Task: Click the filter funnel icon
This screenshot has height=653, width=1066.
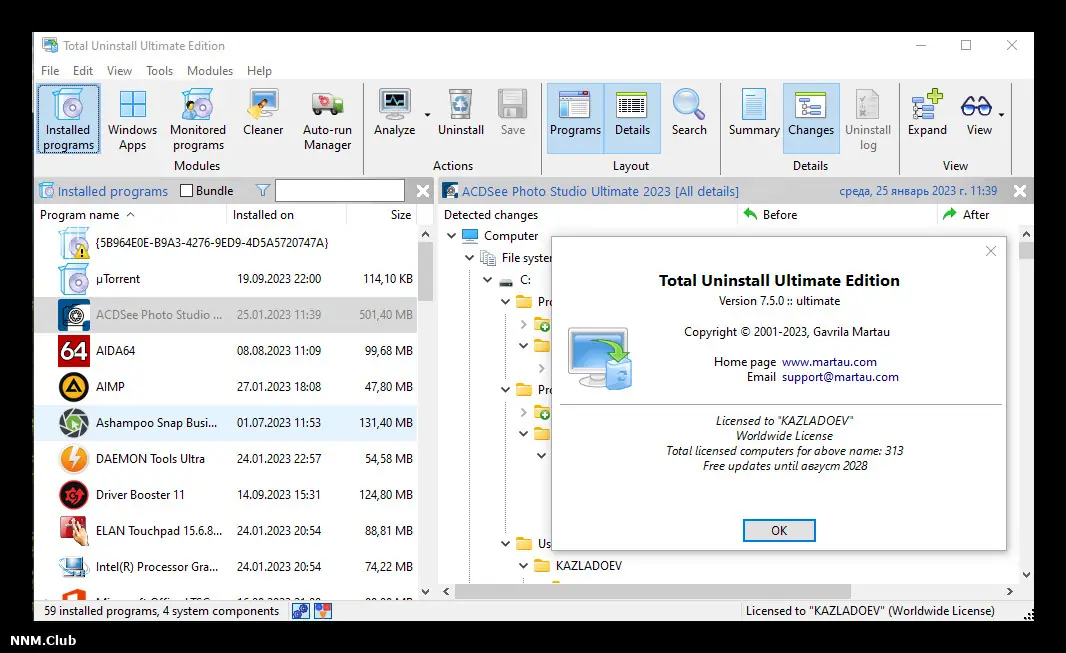Action: [262, 191]
